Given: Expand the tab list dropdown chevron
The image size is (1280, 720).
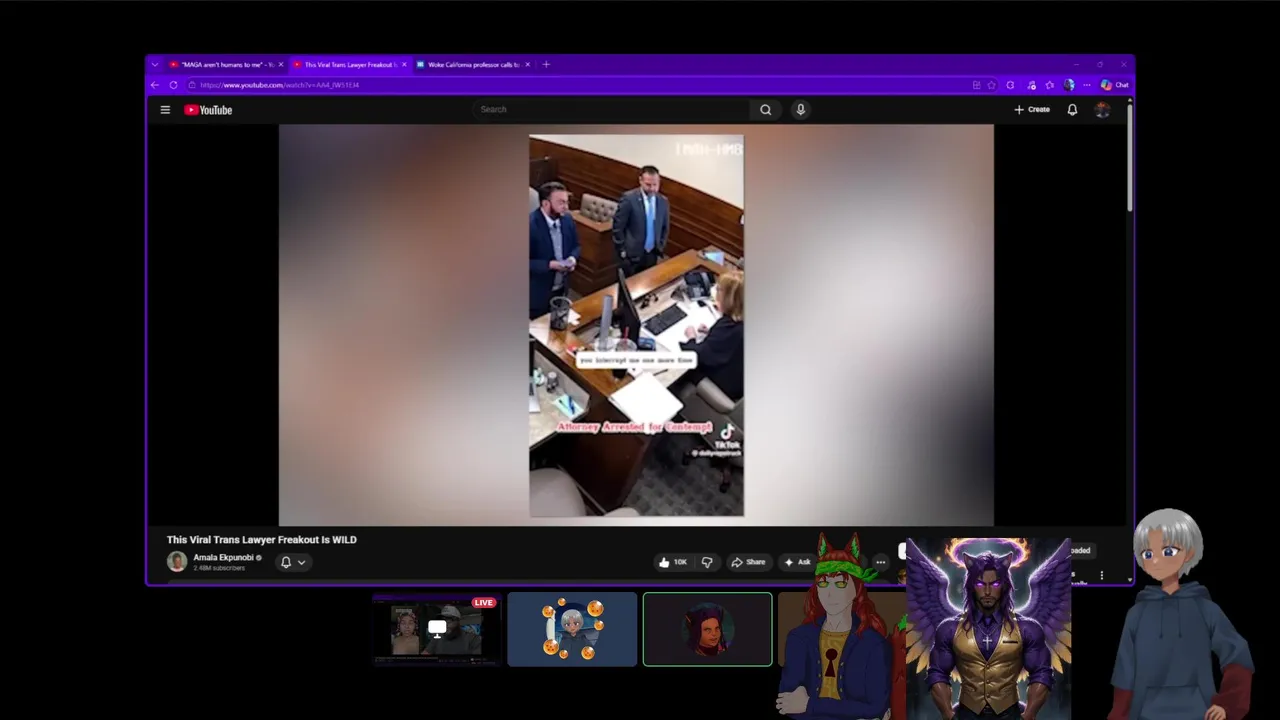Looking at the screenshot, I should (x=154, y=65).
